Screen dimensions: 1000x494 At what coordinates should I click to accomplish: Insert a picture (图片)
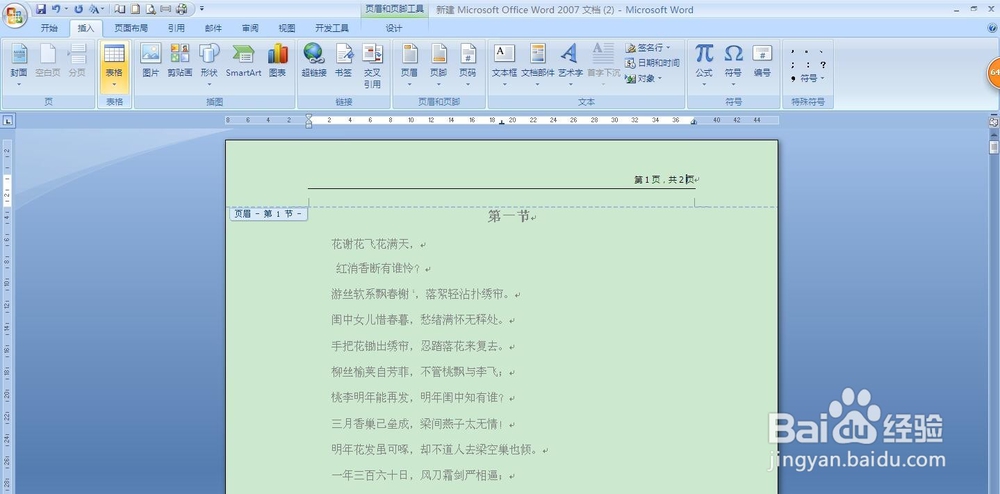(x=151, y=61)
